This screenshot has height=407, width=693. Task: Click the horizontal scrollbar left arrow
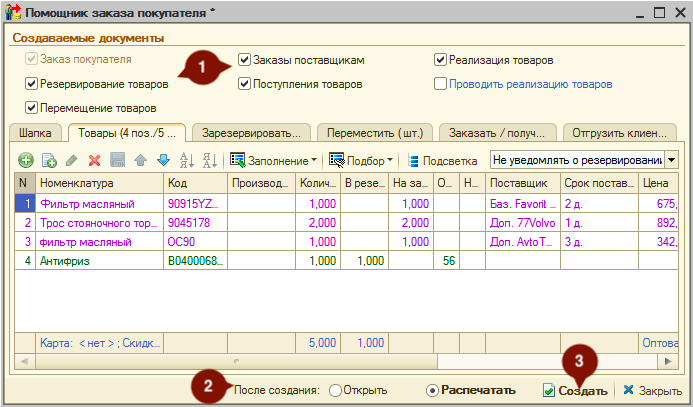(x=24, y=362)
